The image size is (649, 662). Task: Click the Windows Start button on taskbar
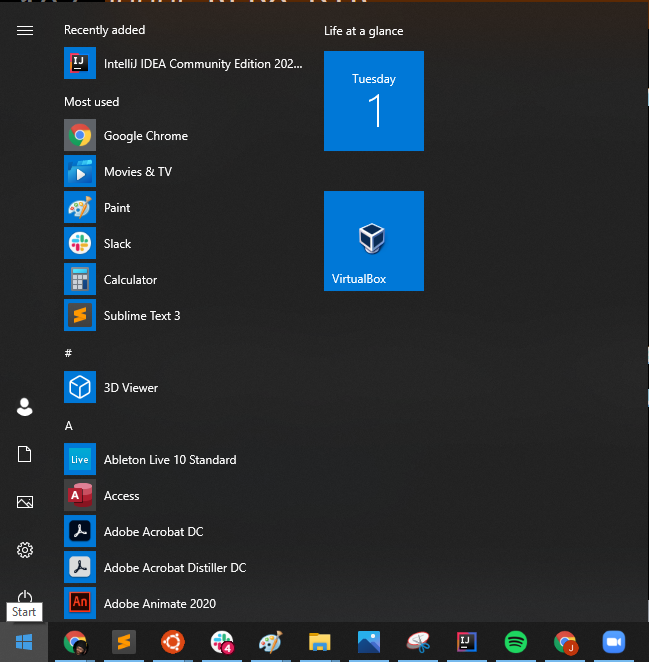pyautogui.click(x=24, y=642)
